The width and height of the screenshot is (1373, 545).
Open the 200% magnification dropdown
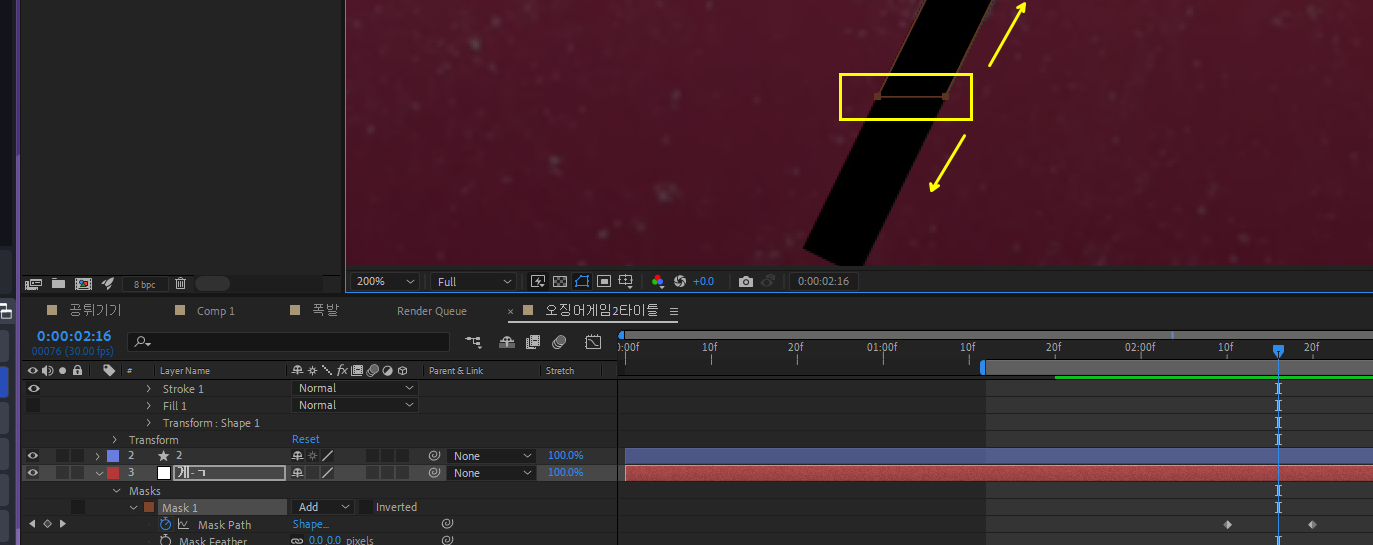tap(385, 281)
